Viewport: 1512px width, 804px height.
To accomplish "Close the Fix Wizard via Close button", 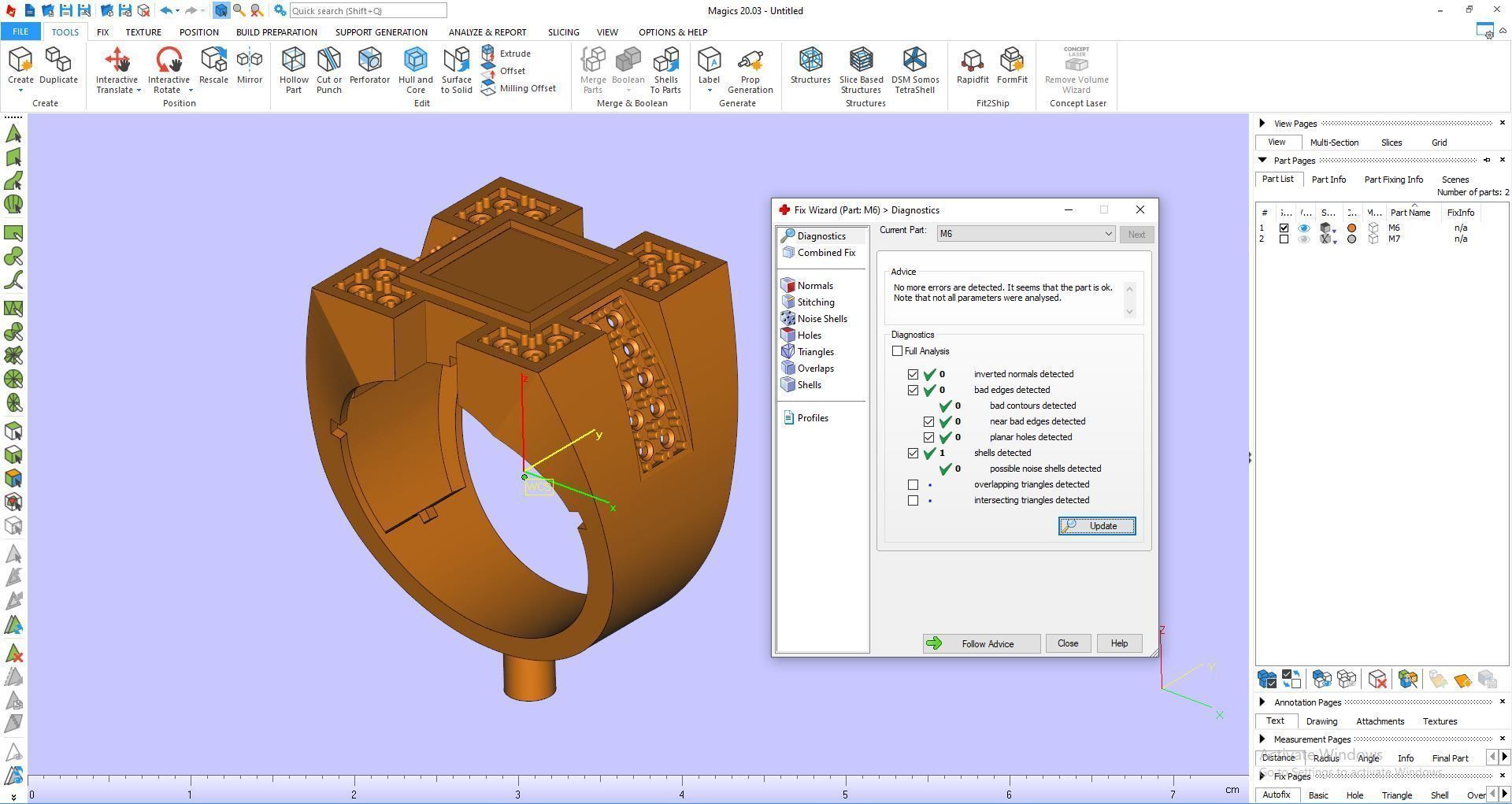I will (1068, 644).
